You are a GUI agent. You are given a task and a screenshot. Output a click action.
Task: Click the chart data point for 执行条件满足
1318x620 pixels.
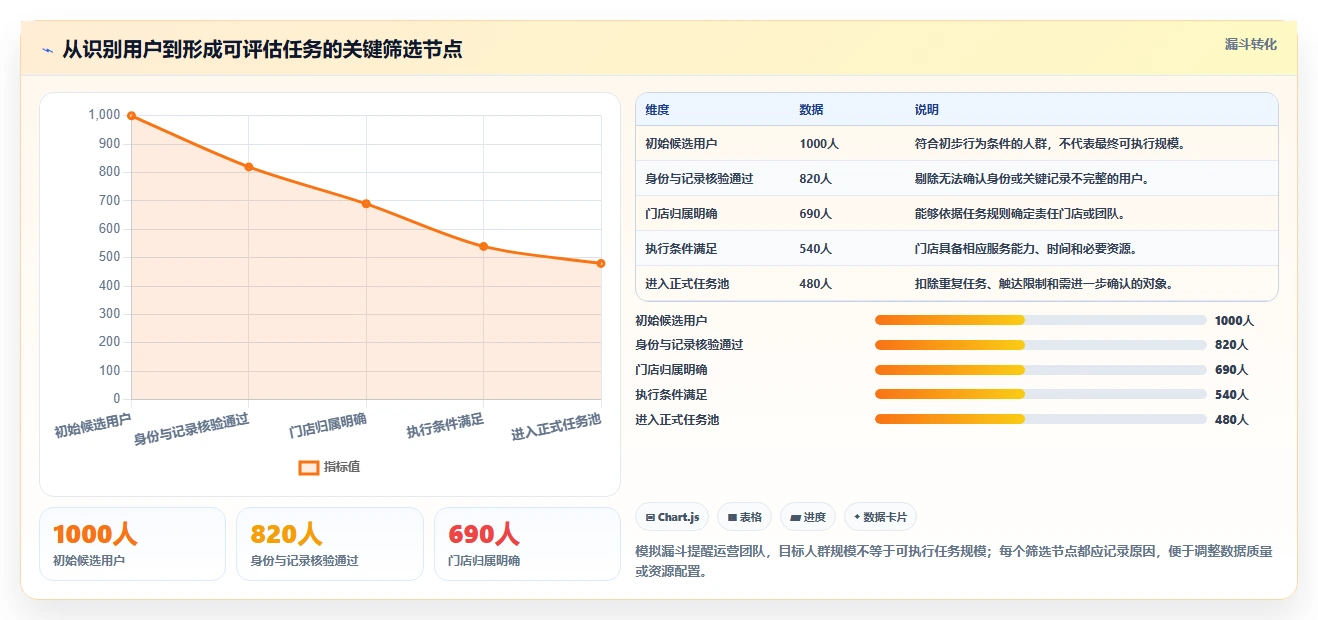[x=483, y=246]
